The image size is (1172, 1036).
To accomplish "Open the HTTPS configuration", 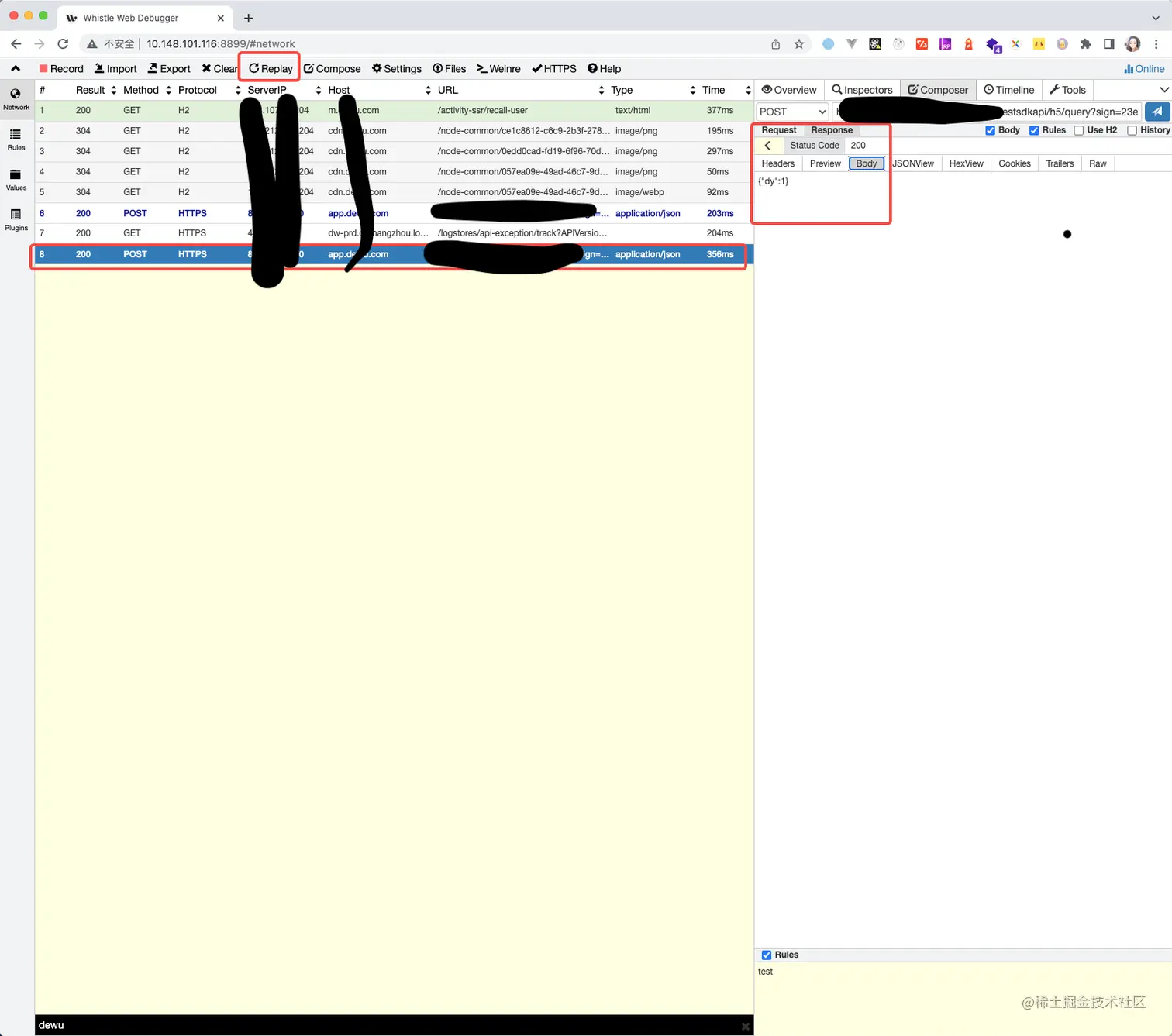I will (x=554, y=69).
